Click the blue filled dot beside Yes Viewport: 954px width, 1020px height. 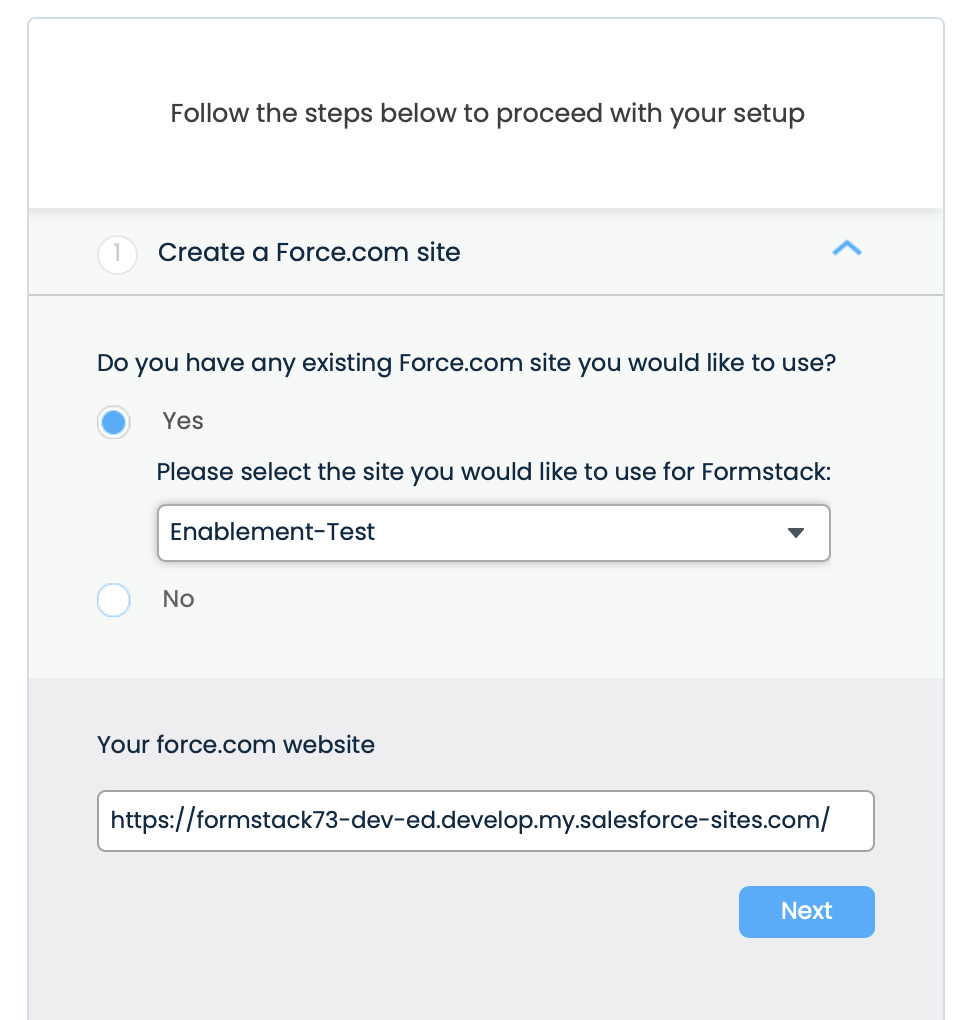click(x=114, y=423)
